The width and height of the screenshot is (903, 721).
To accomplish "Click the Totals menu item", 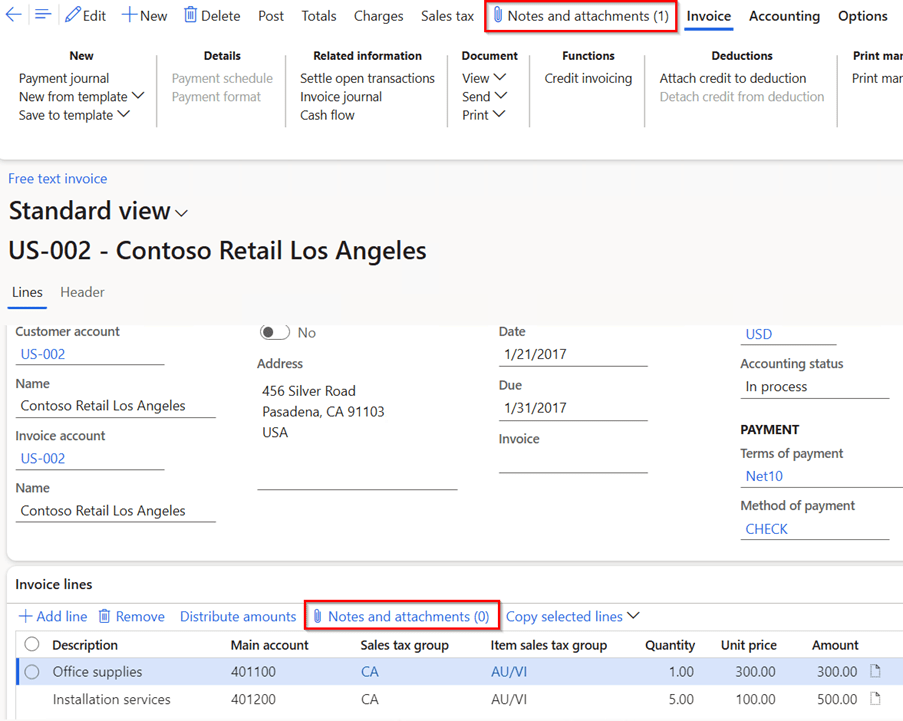I will pos(318,16).
